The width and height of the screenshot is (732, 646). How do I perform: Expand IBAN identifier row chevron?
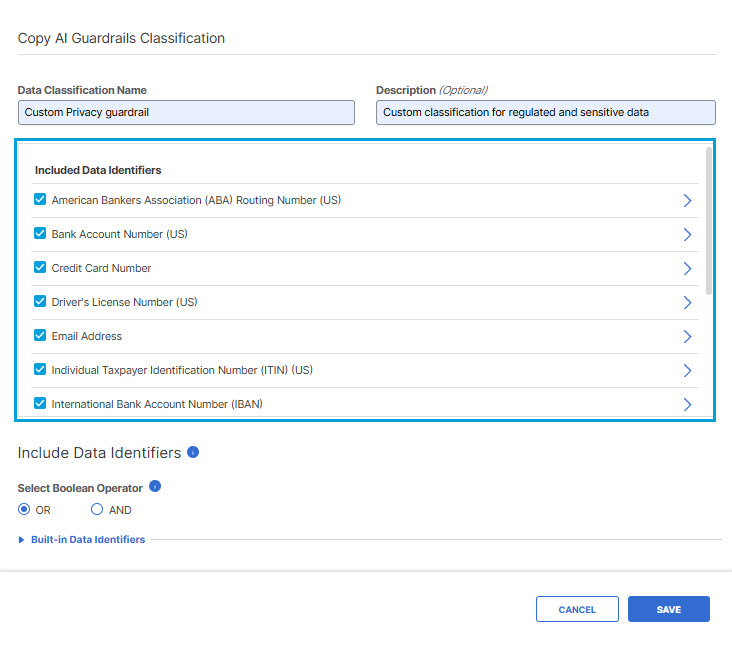tap(687, 404)
